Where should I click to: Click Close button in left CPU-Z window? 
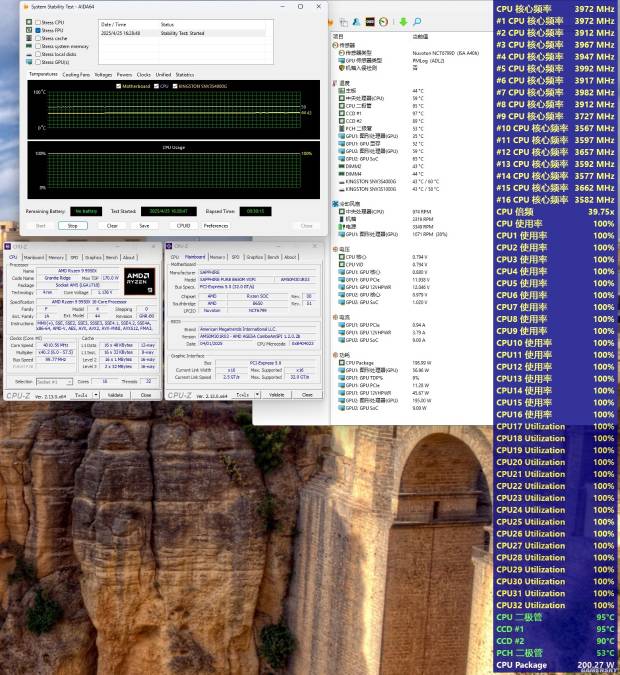(146, 395)
